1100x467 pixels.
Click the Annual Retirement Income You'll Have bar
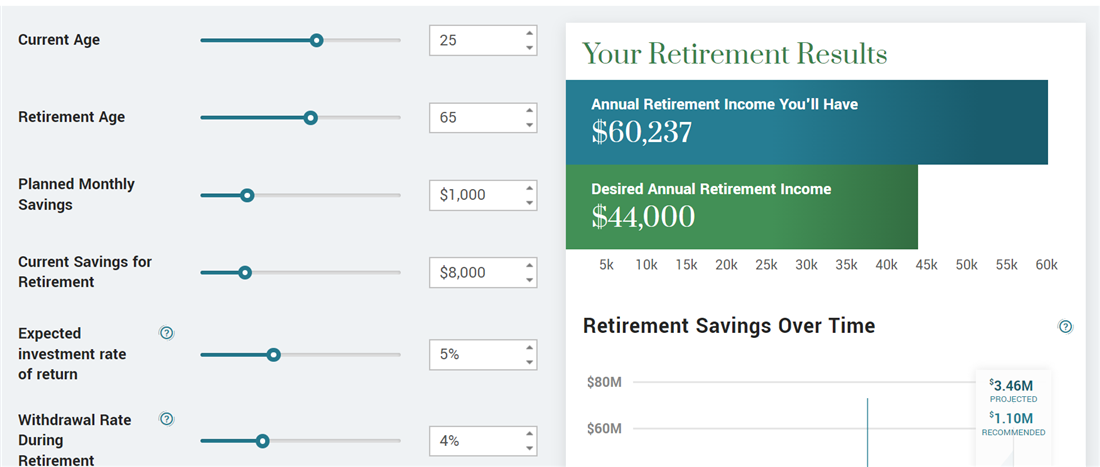806,122
